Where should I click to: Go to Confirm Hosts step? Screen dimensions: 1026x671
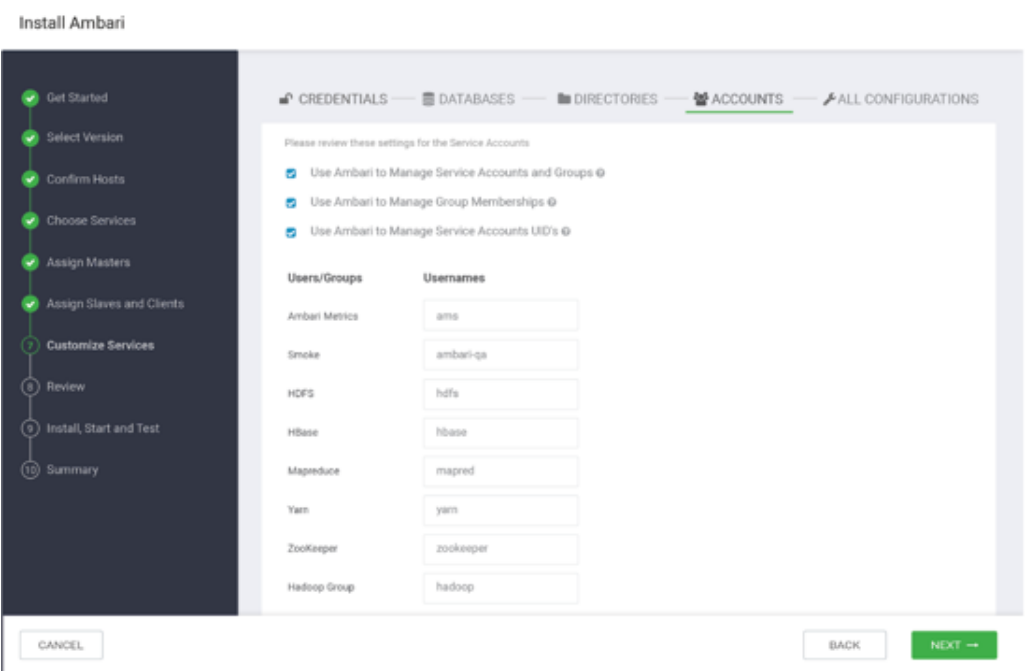coord(86,179)
